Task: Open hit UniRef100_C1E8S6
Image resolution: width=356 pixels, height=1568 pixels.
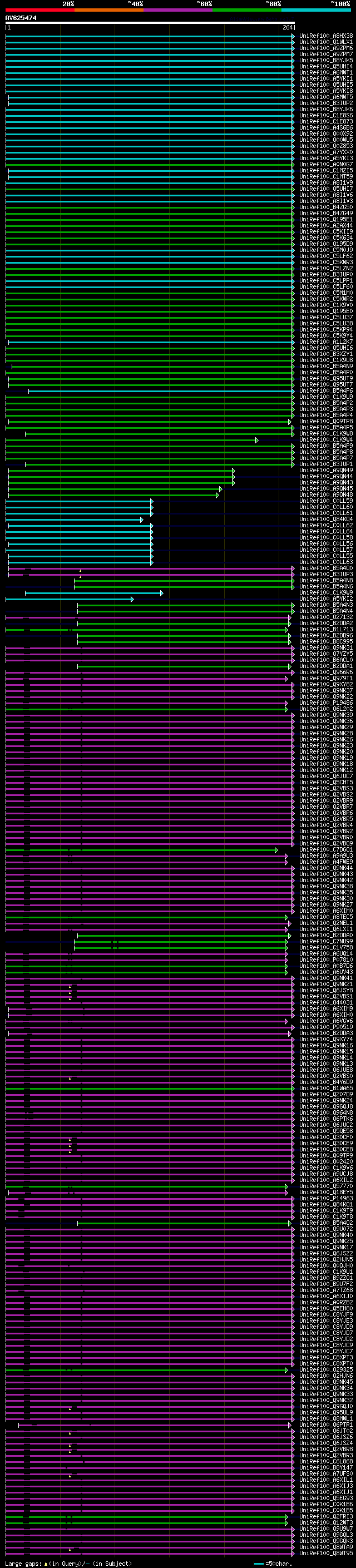Action: click(326, 116)
